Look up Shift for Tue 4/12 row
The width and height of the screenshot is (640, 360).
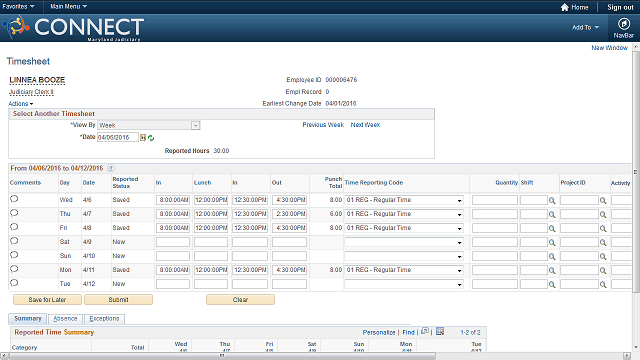click(x=552, y=284)
